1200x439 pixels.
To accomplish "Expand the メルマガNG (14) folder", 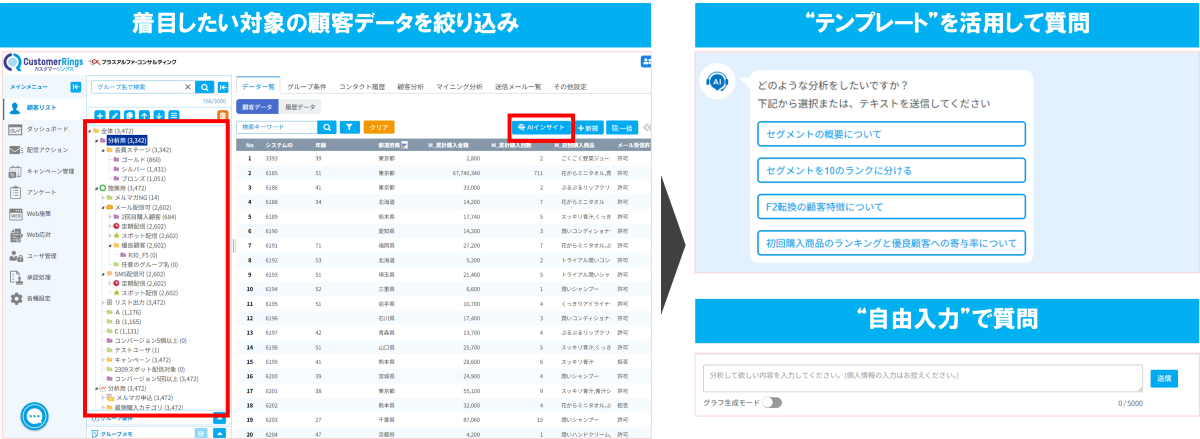I will click(x=103, y=198).
